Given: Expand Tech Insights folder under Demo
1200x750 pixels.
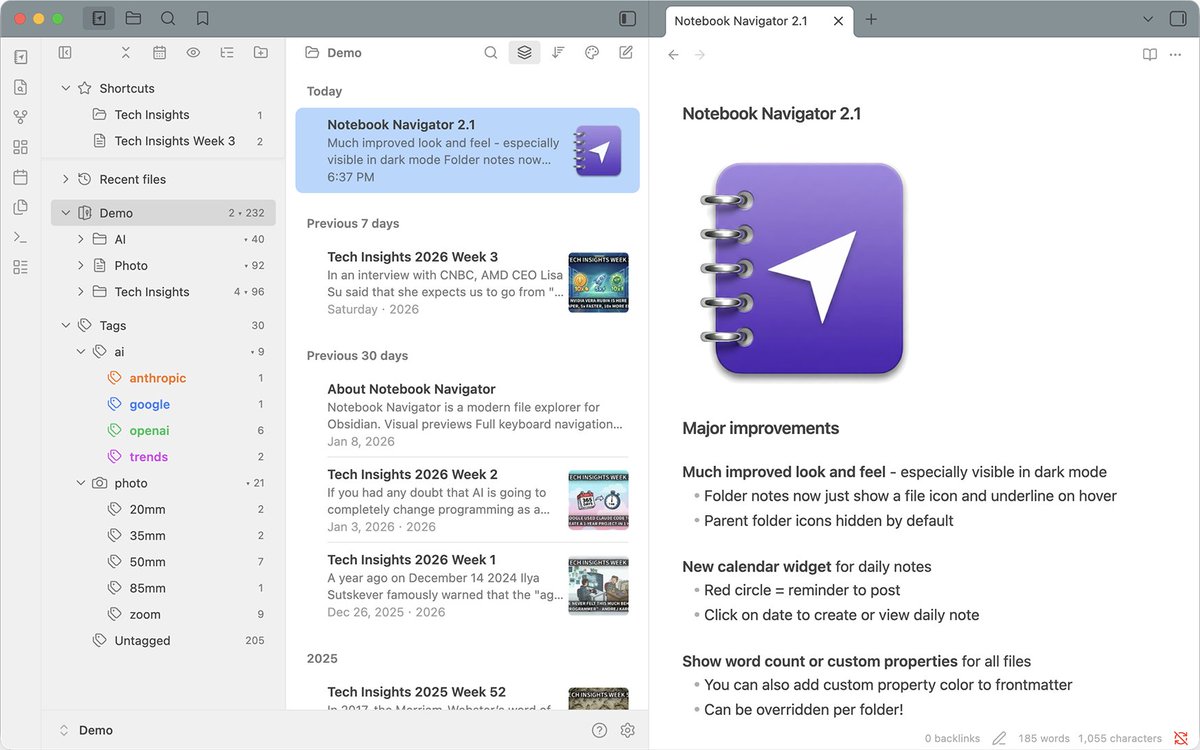Looking at the screenshot, I should (x=81, y=292).
